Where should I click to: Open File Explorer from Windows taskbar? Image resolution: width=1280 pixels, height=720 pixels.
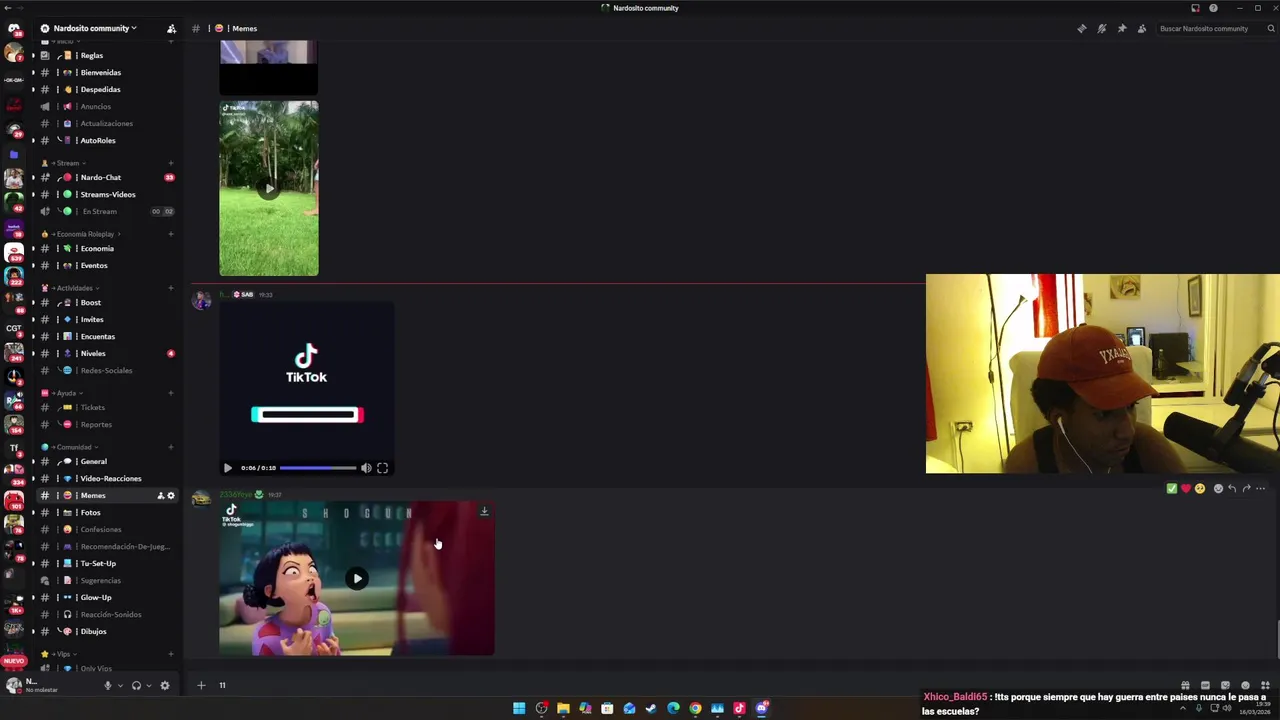563,708
